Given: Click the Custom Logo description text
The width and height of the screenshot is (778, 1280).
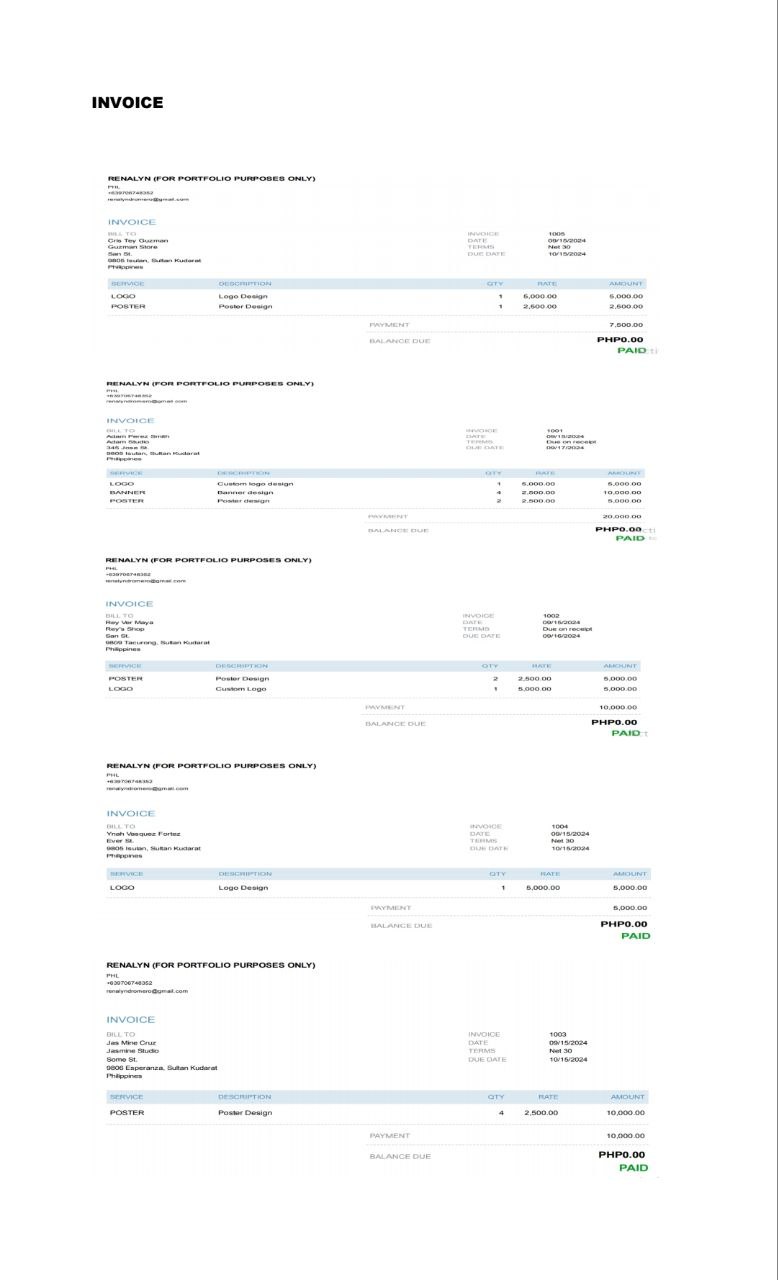Looking at the screenshot, I should (x=241, y=689).
